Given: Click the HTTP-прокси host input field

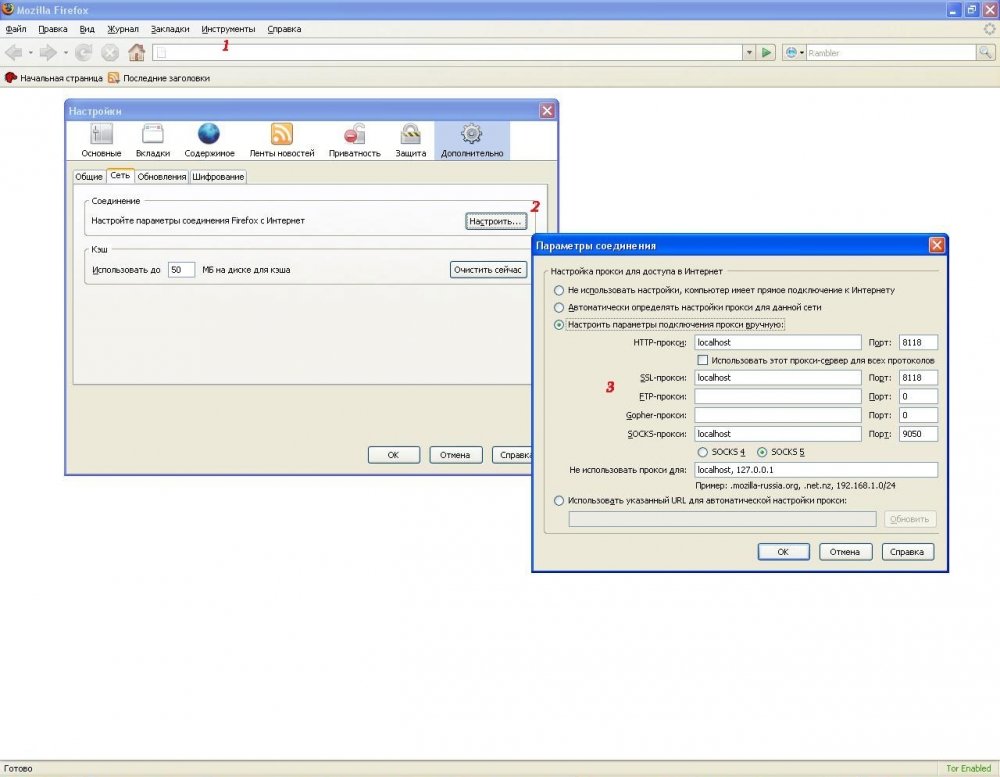Looking at the screenshot, I should click(777, 343).
